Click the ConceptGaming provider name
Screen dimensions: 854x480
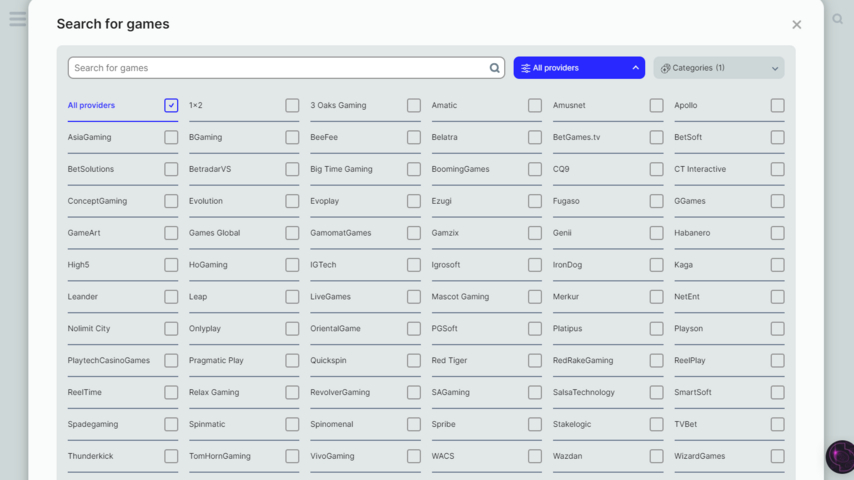click(x=97, y=201)
